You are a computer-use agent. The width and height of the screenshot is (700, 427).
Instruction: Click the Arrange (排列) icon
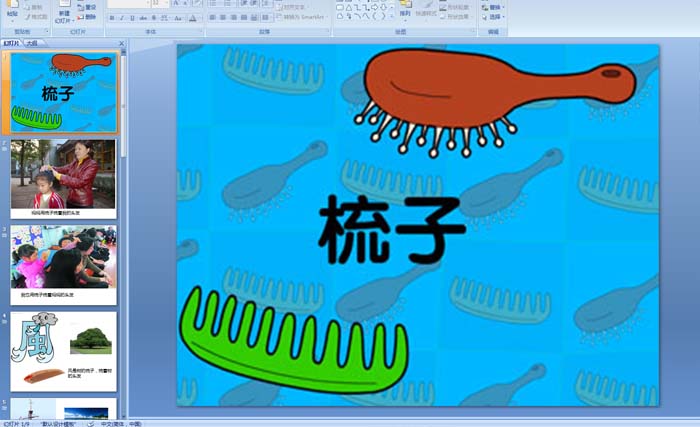(405, 4)
